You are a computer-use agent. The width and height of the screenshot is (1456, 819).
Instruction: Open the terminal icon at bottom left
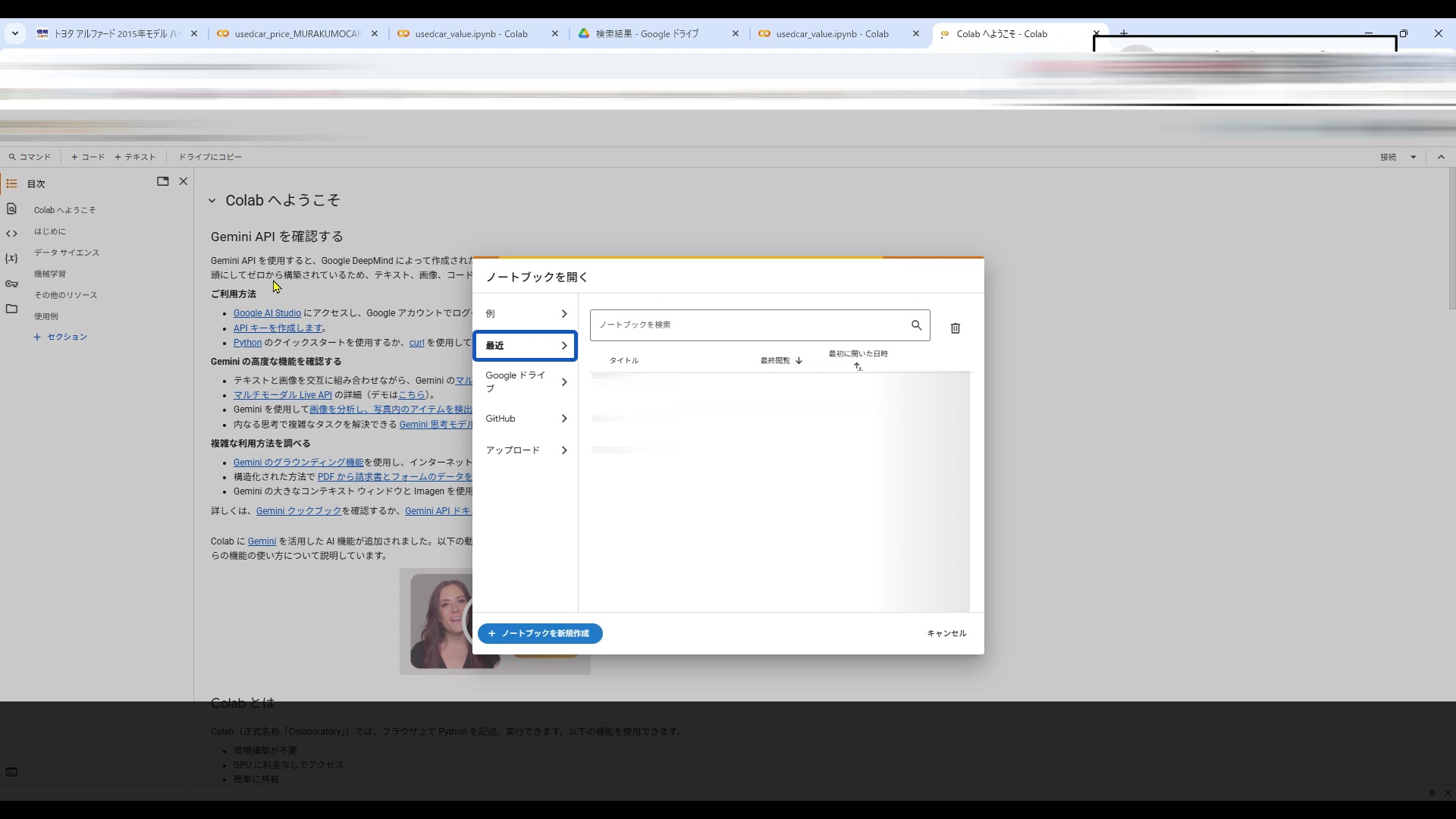[x=11, y=772]
